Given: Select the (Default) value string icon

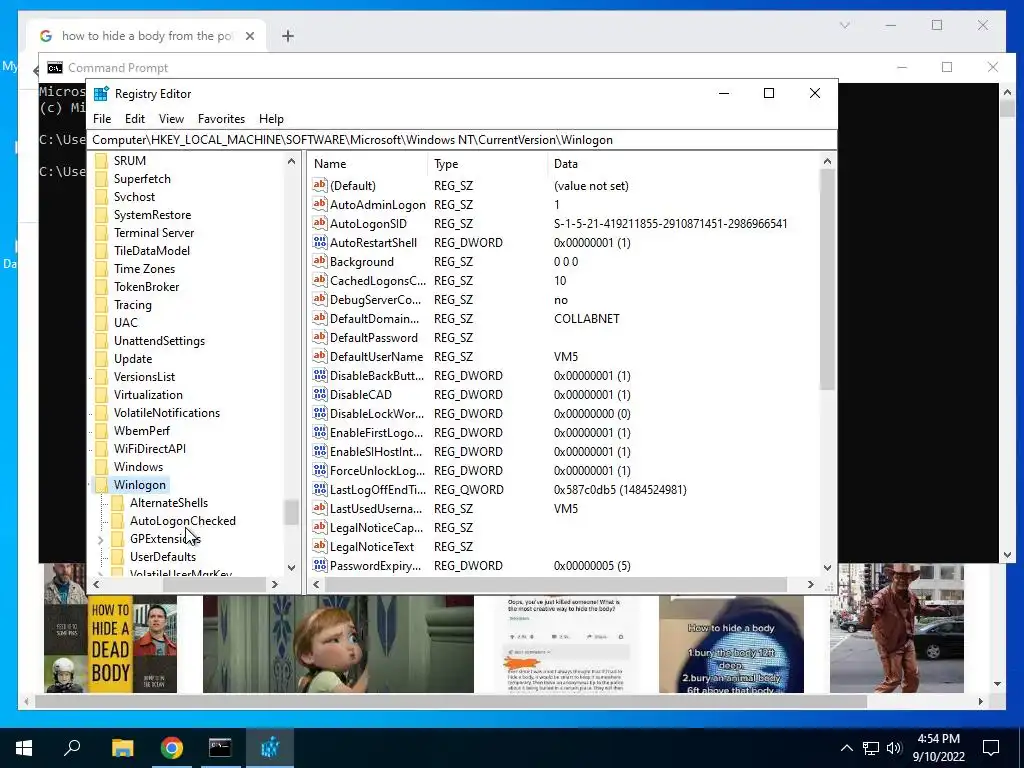Looking at the screenshot, I should [x=319, y=185].
